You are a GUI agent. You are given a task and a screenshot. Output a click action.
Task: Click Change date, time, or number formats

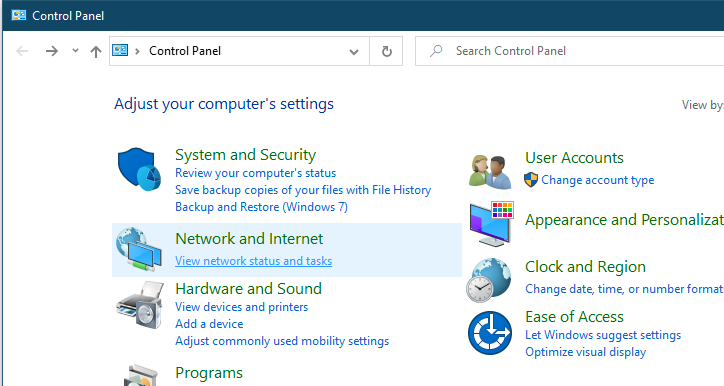(624, 289)
